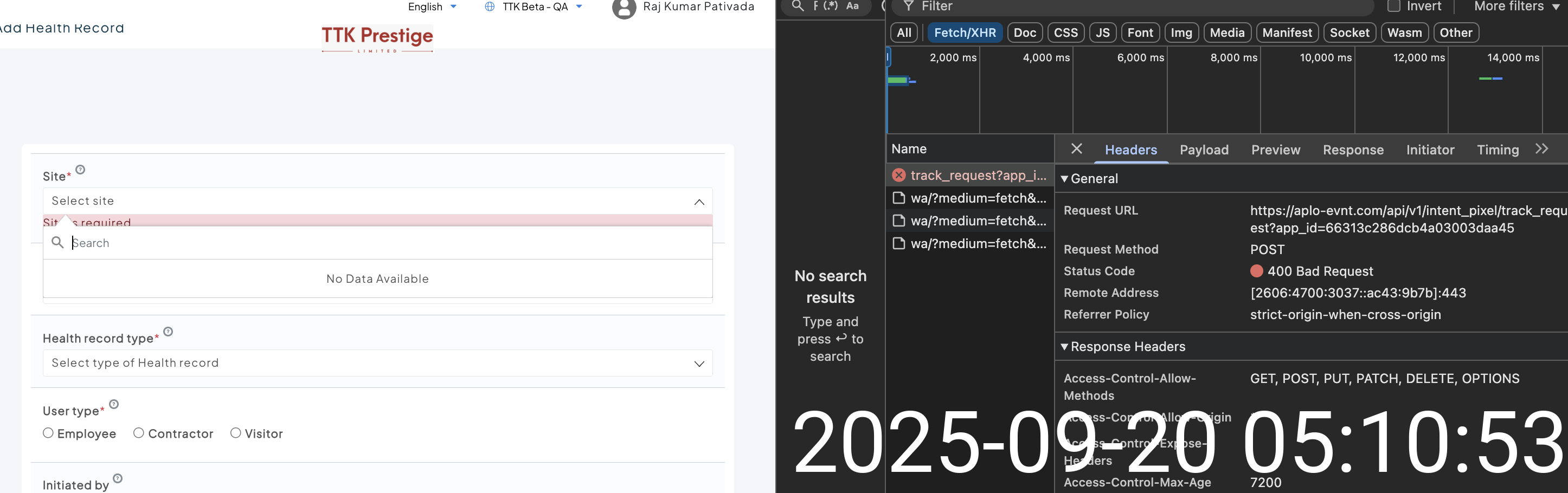Expand the More filters dropdown
This screenshot has width=1568, height=493.
(1516, 7)
